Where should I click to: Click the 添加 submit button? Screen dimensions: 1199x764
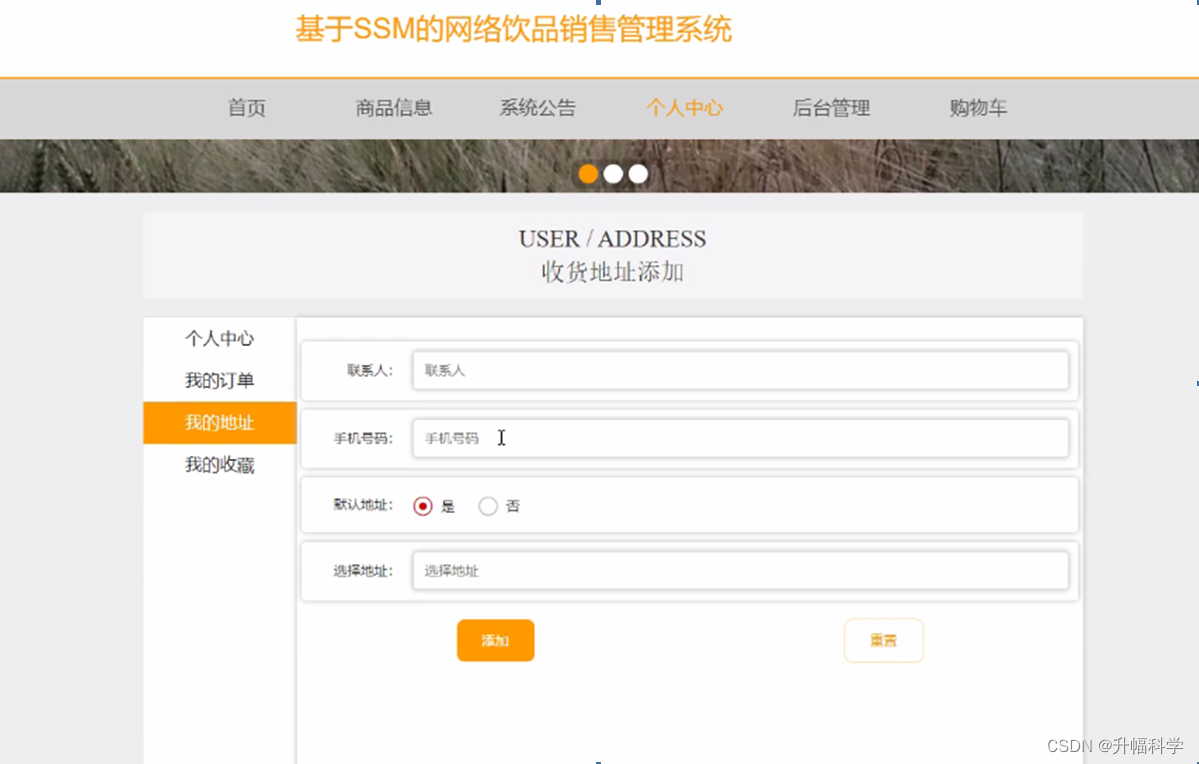coord(495,640)
